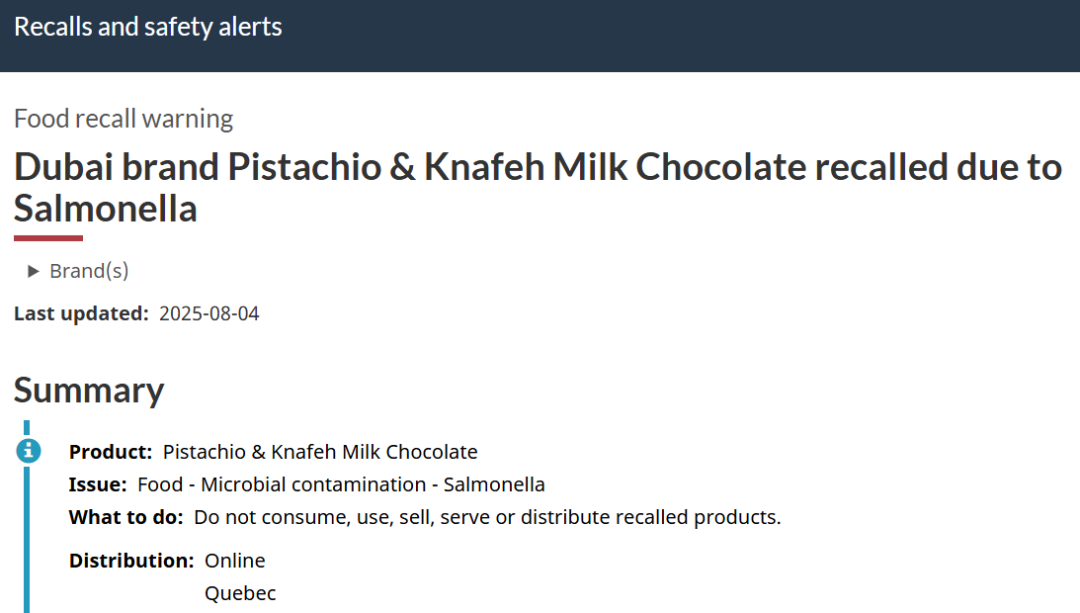Click Quebec in the distribution list
The width and height of the screenshot is (1080, 613).
coord(240,593)
